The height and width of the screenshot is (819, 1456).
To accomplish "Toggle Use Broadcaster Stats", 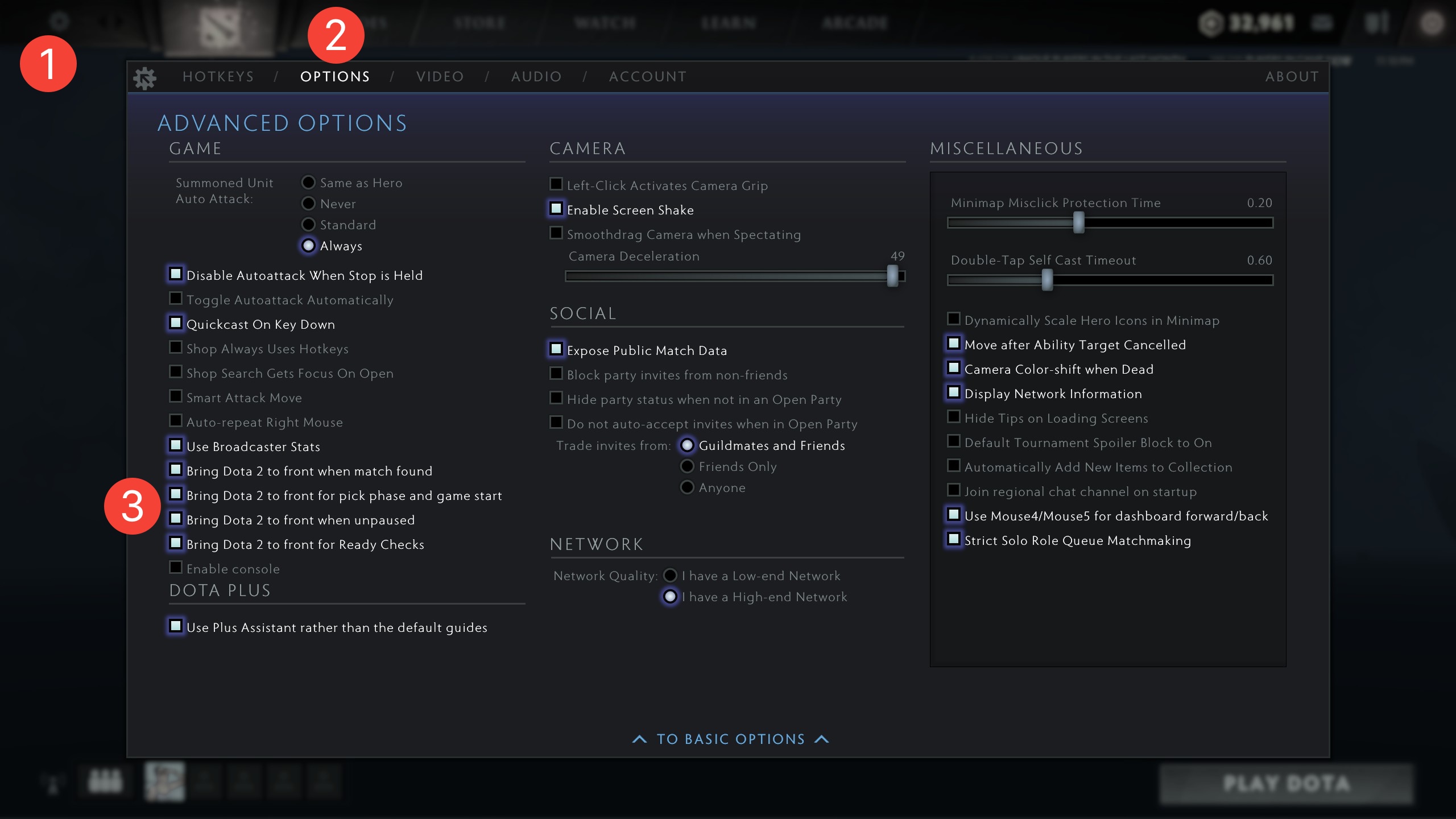I will coord(176,445).
